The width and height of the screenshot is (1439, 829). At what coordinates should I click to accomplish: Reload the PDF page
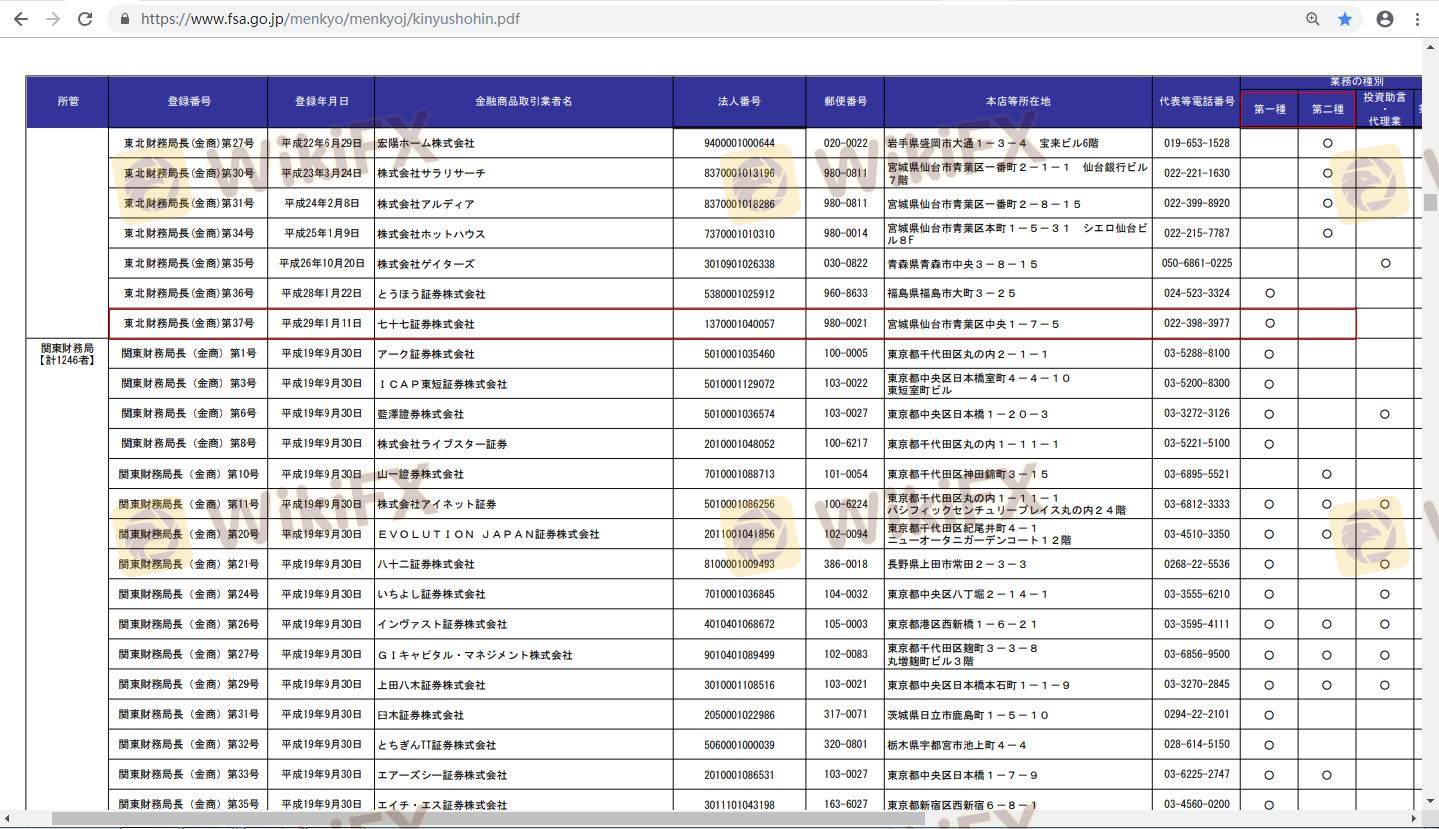85,19
